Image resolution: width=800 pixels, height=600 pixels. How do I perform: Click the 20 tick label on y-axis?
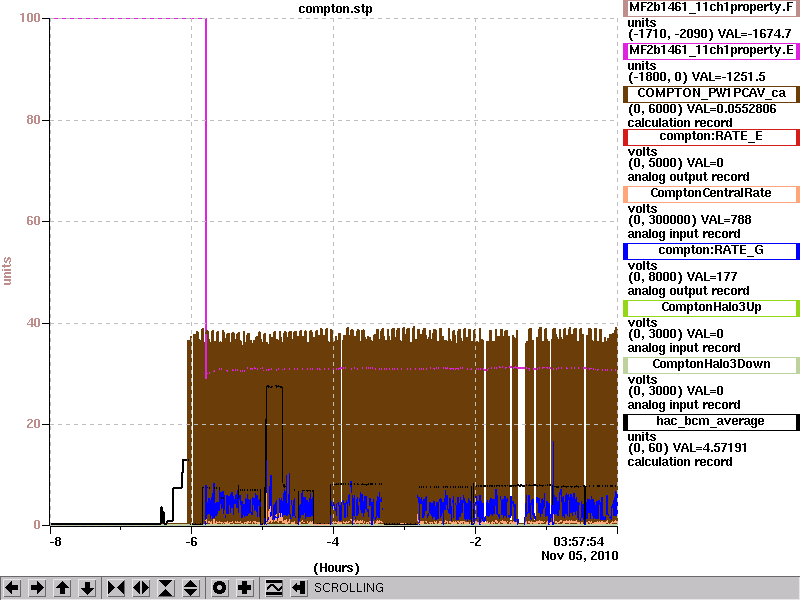[33, 424]
